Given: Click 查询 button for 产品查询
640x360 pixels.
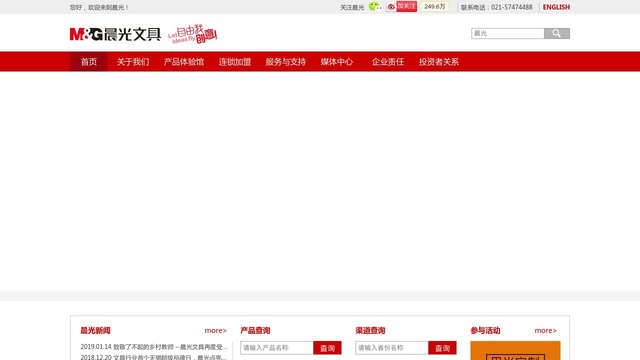Looking at the screenshot, I should point(327,348).
